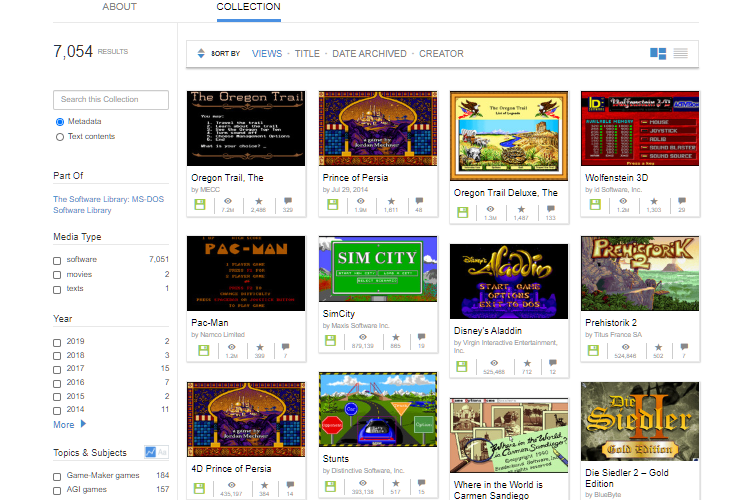Open Where in the World is Carmen Sandiego thumbnail
750x500 pixels.
coord(509,435)
